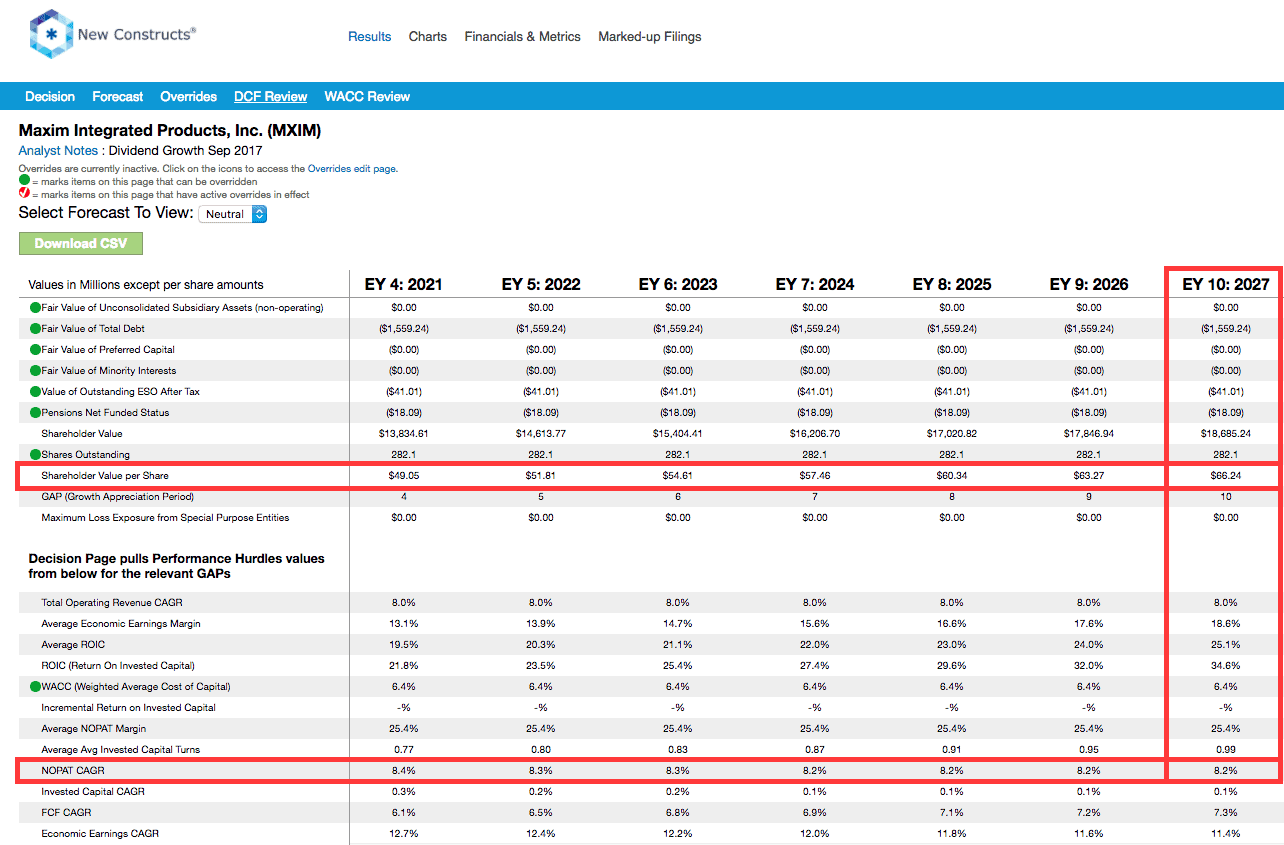Click the $49.05 shareholder value per share cell
This screenshot has width=1284, height=845.
coord(404,475)
